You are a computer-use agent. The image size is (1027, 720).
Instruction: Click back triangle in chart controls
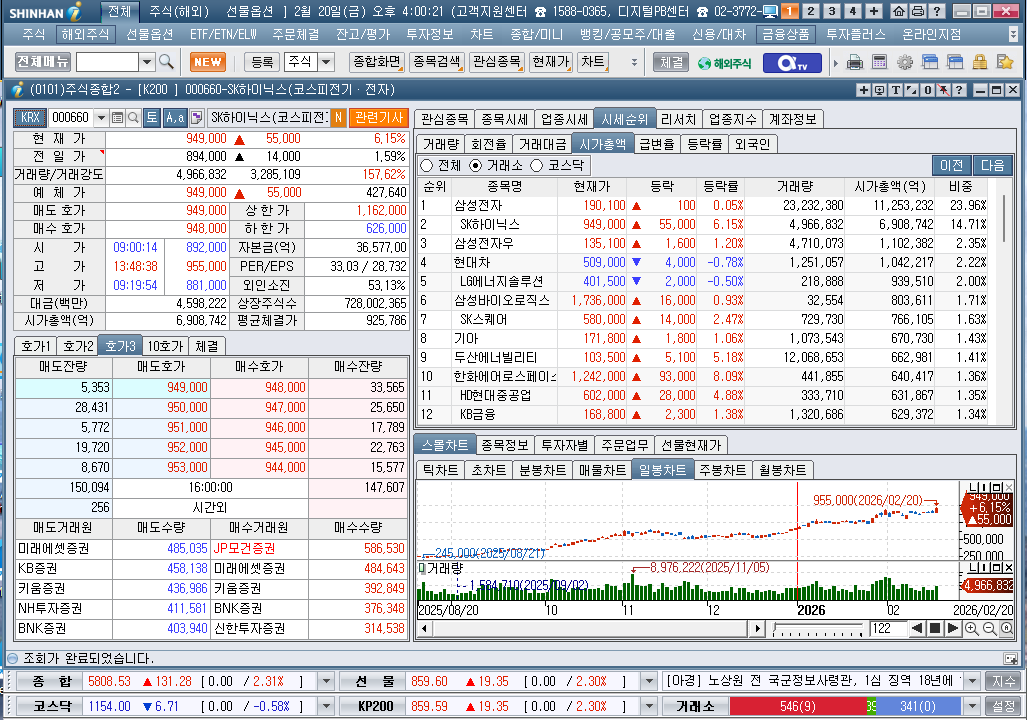(918, 629)
